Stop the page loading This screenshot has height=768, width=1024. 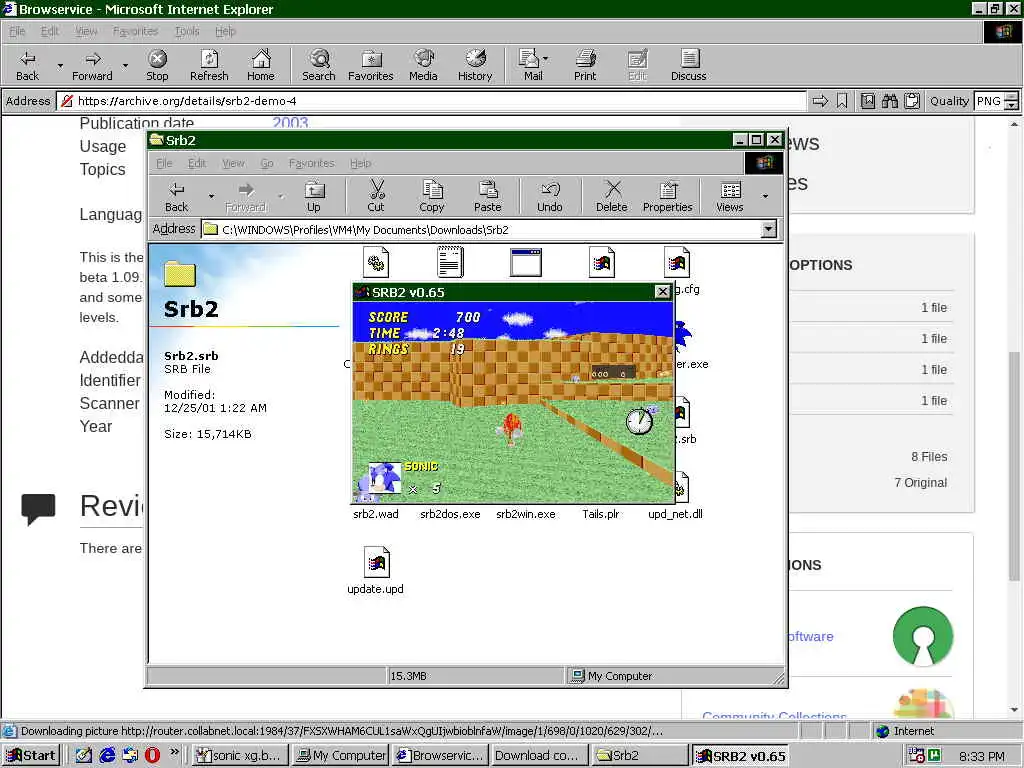tap(157, 65)
